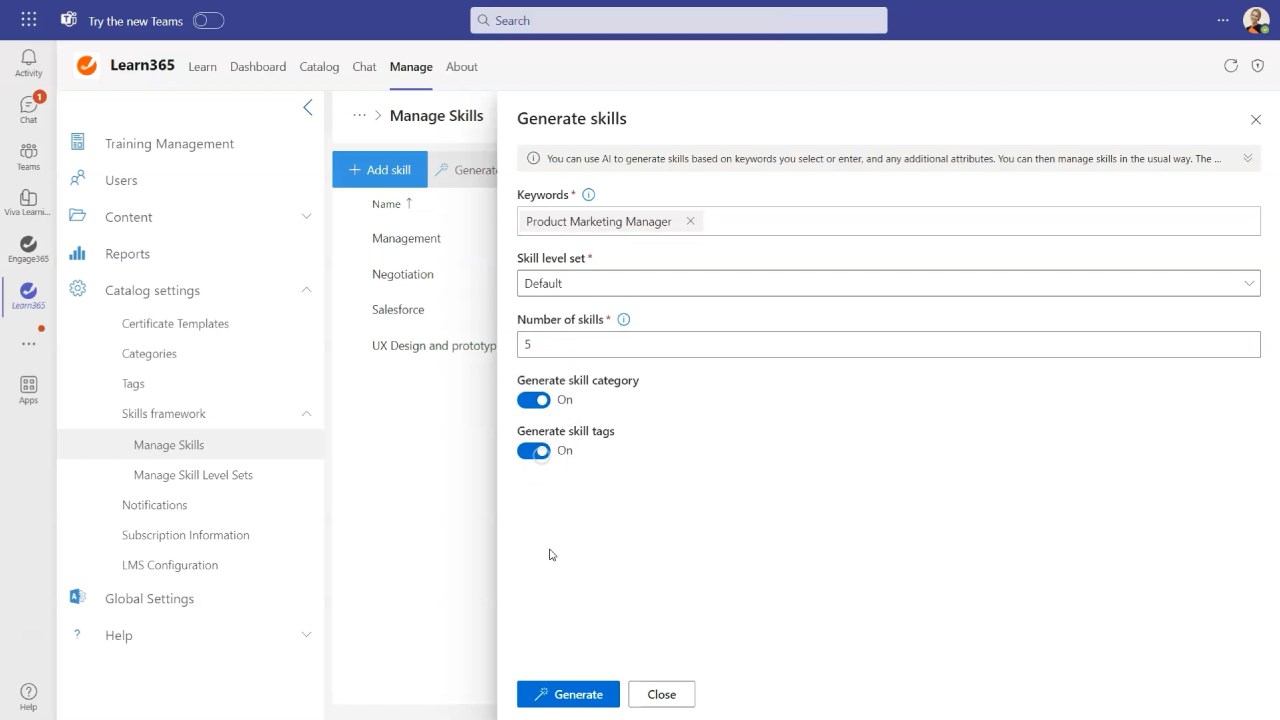Open Manage Skill Level Sets
Screen dimensions: 1280x720
(x=193, y=475)
